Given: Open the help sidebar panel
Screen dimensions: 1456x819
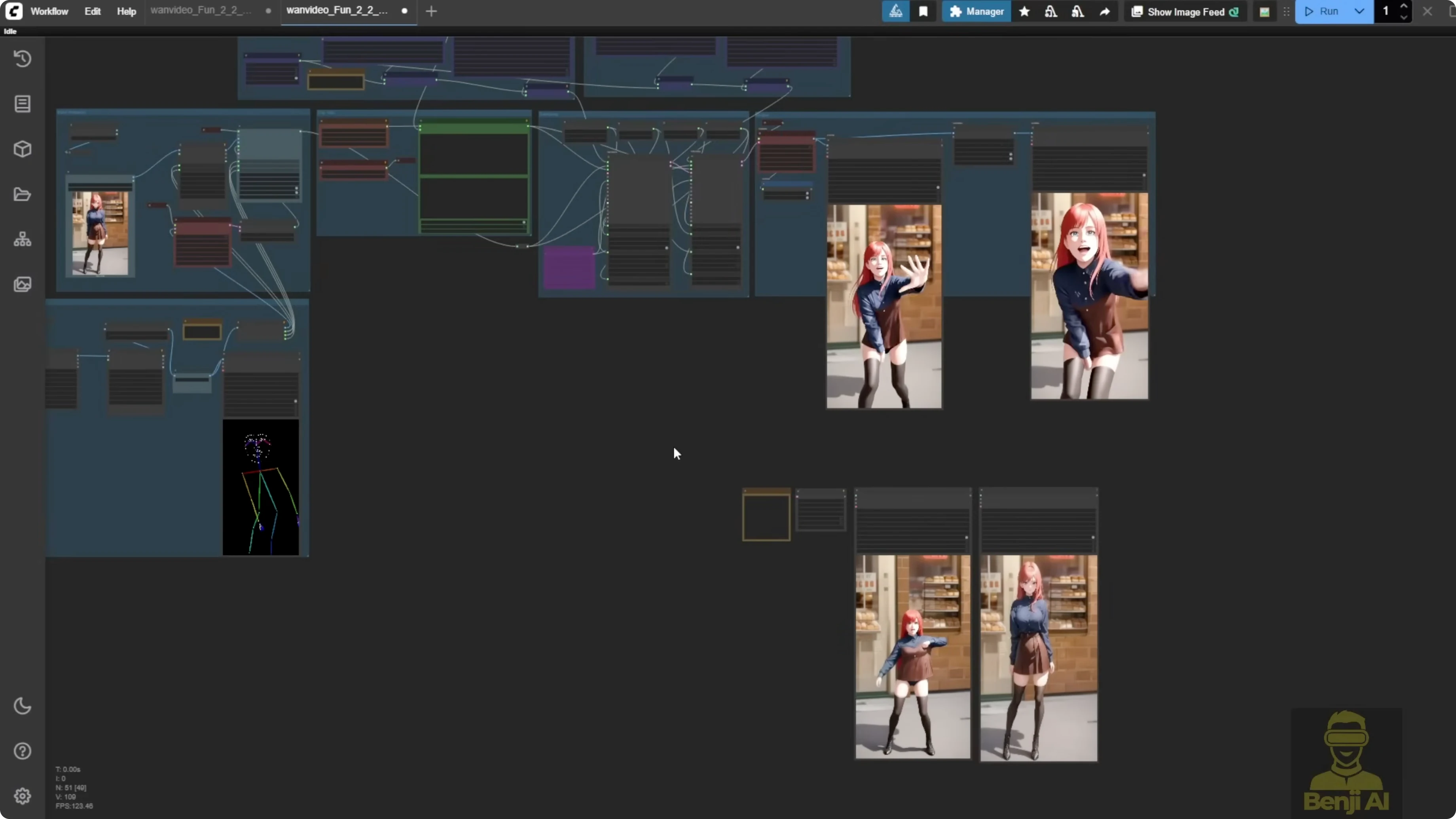Looking at the screenshot, I should (23, 751).
